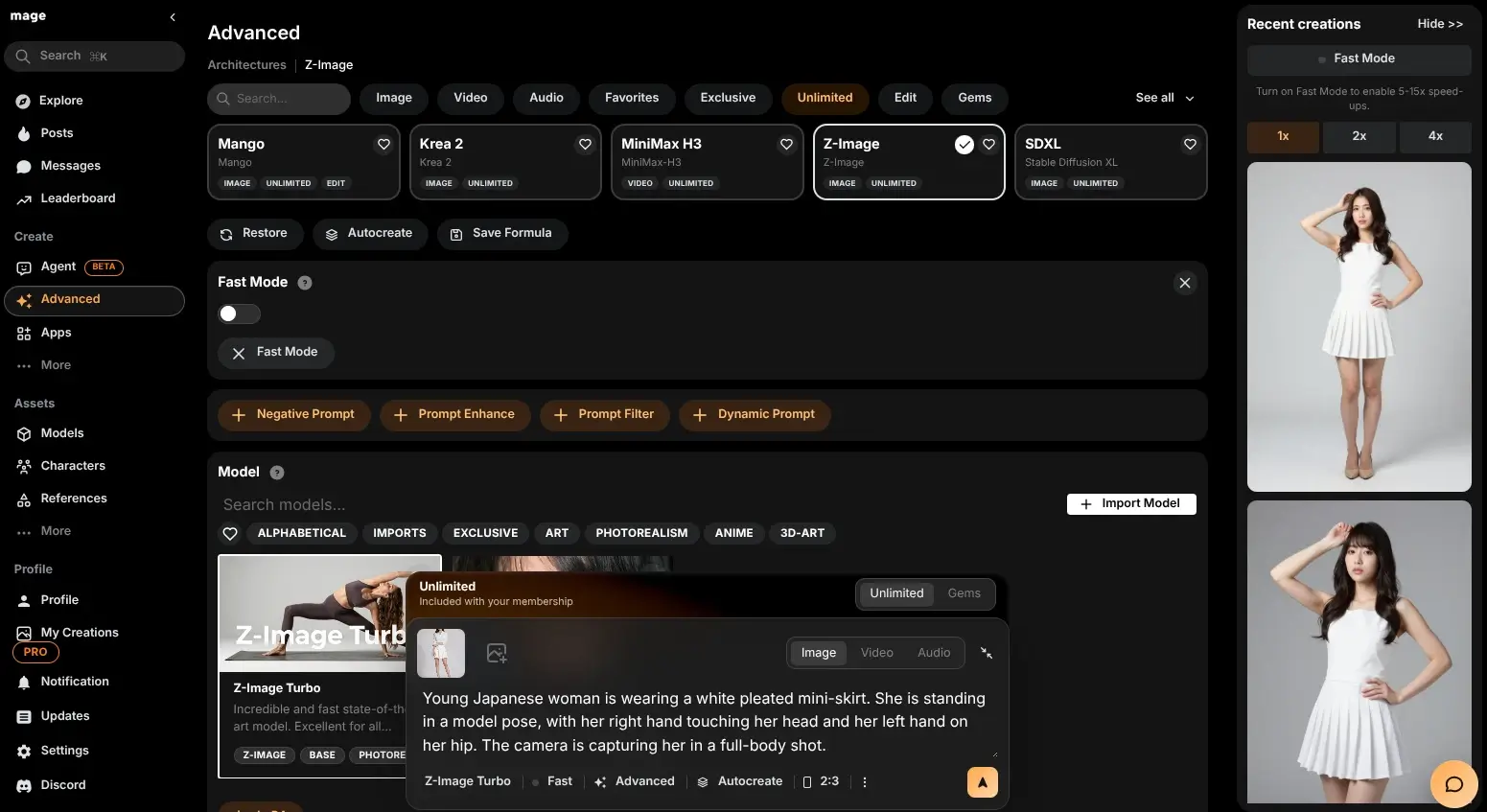Expand See all architectures dropdown
This screenshot has height=812, width=1487.
pyautogui.click(x=1165, y=98)
